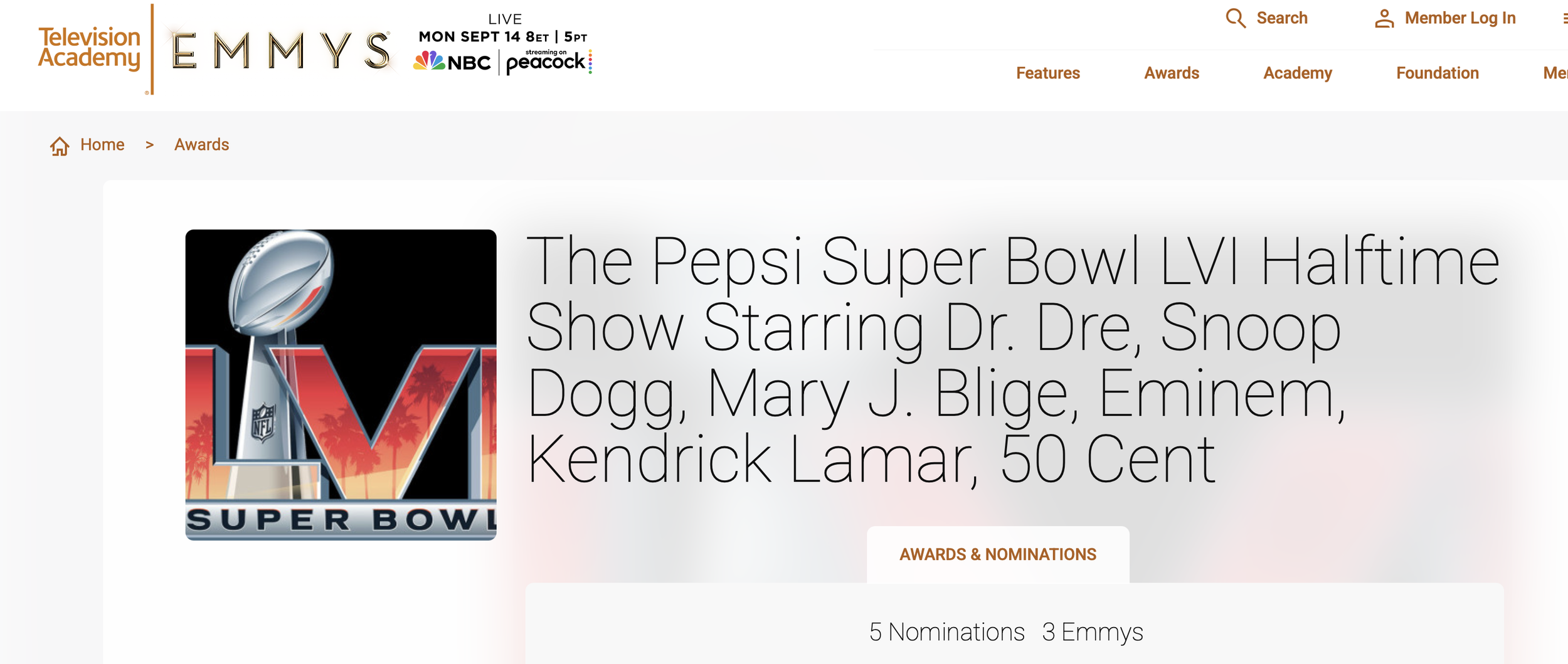Click the home house icon in breadcrumb

[x=60, y=145]
